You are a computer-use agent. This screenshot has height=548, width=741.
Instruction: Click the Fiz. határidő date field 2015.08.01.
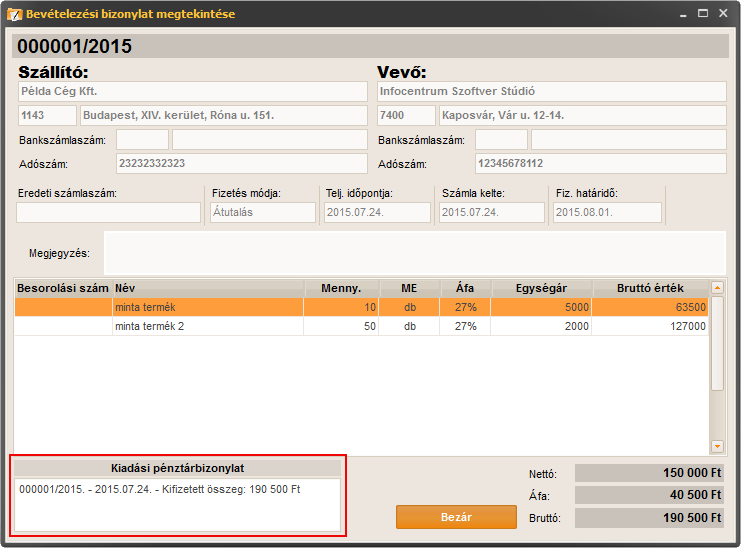tap(607, 213)
